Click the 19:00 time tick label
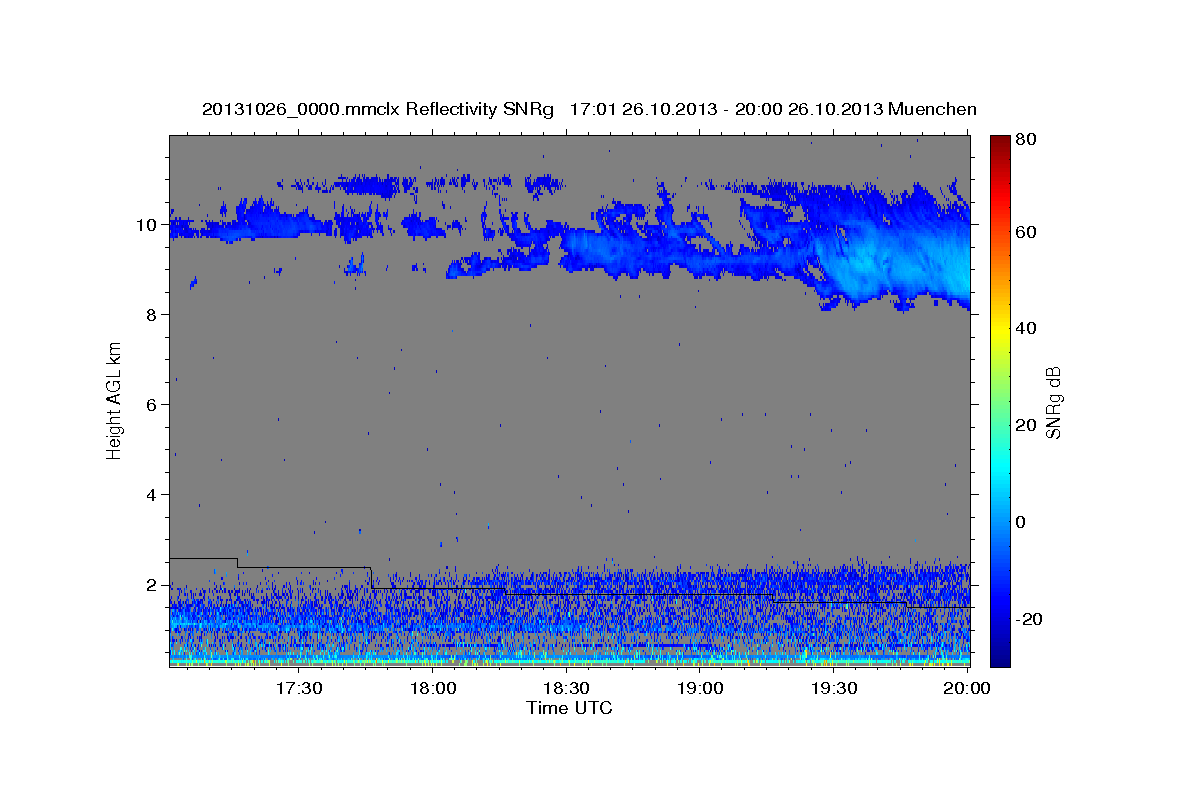 point(700,688)
